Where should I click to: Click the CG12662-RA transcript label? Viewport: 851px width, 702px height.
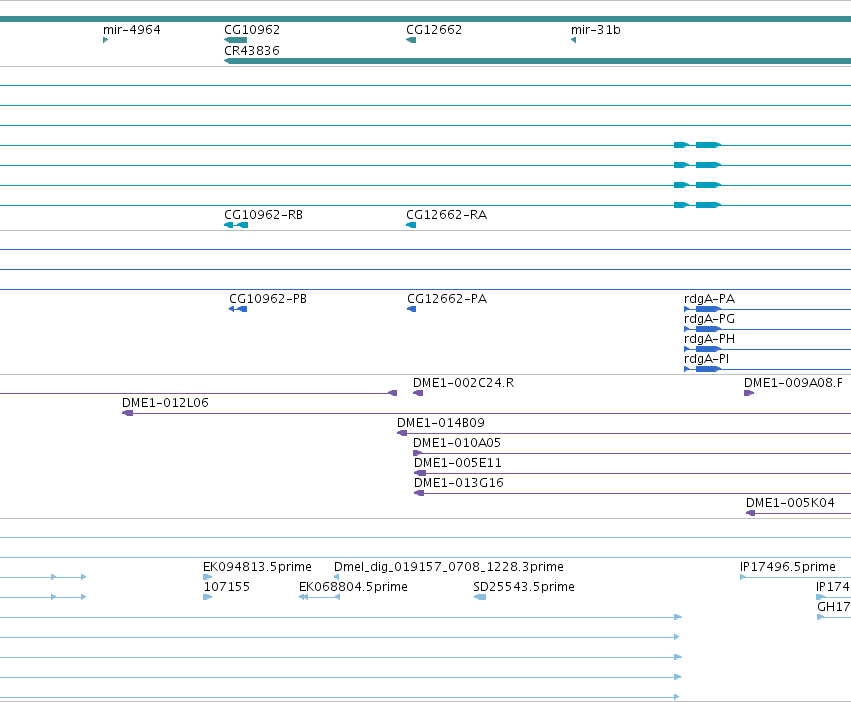coord(446,215)
